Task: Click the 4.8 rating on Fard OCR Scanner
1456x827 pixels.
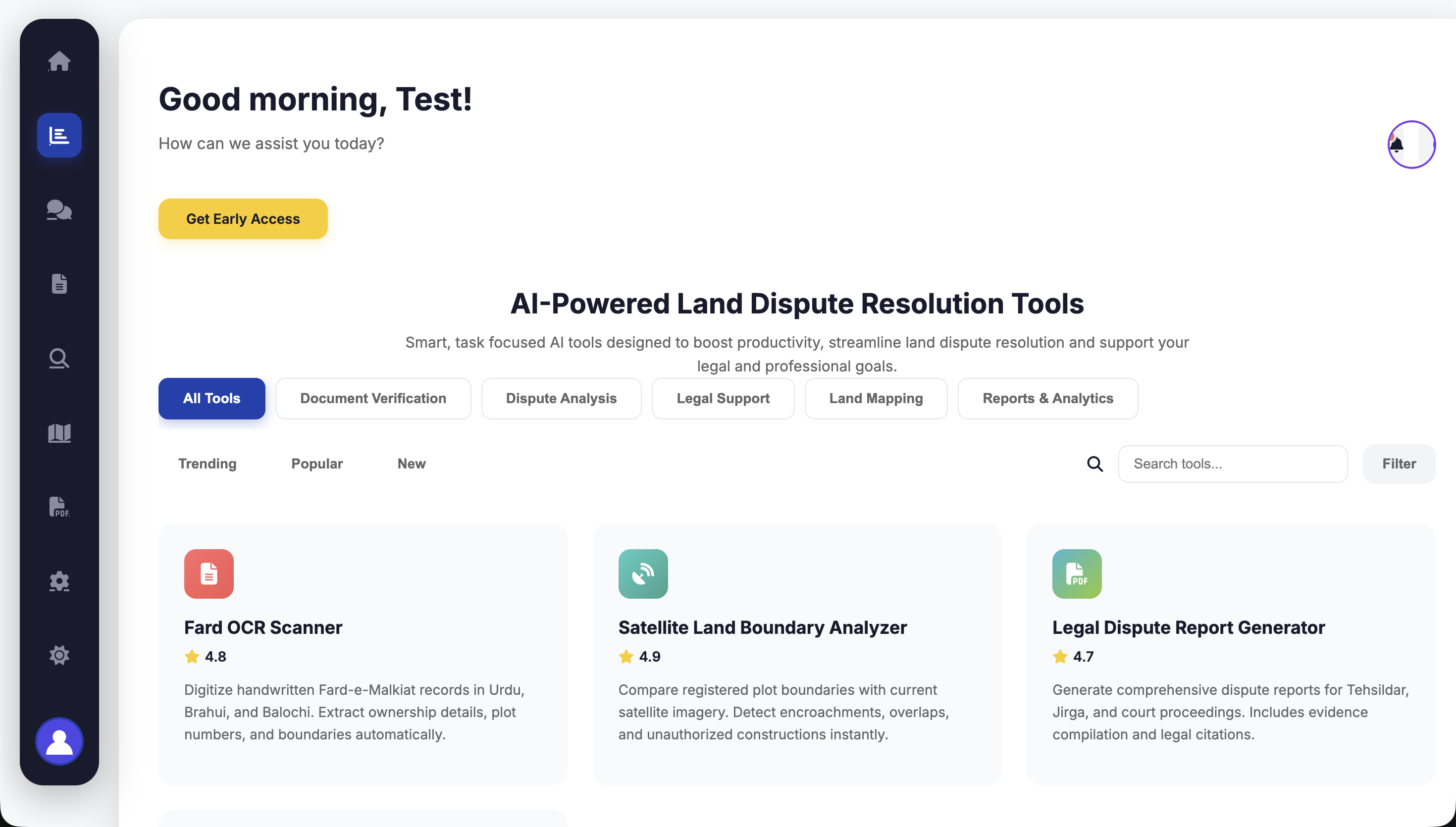Action: pos(206,657)
